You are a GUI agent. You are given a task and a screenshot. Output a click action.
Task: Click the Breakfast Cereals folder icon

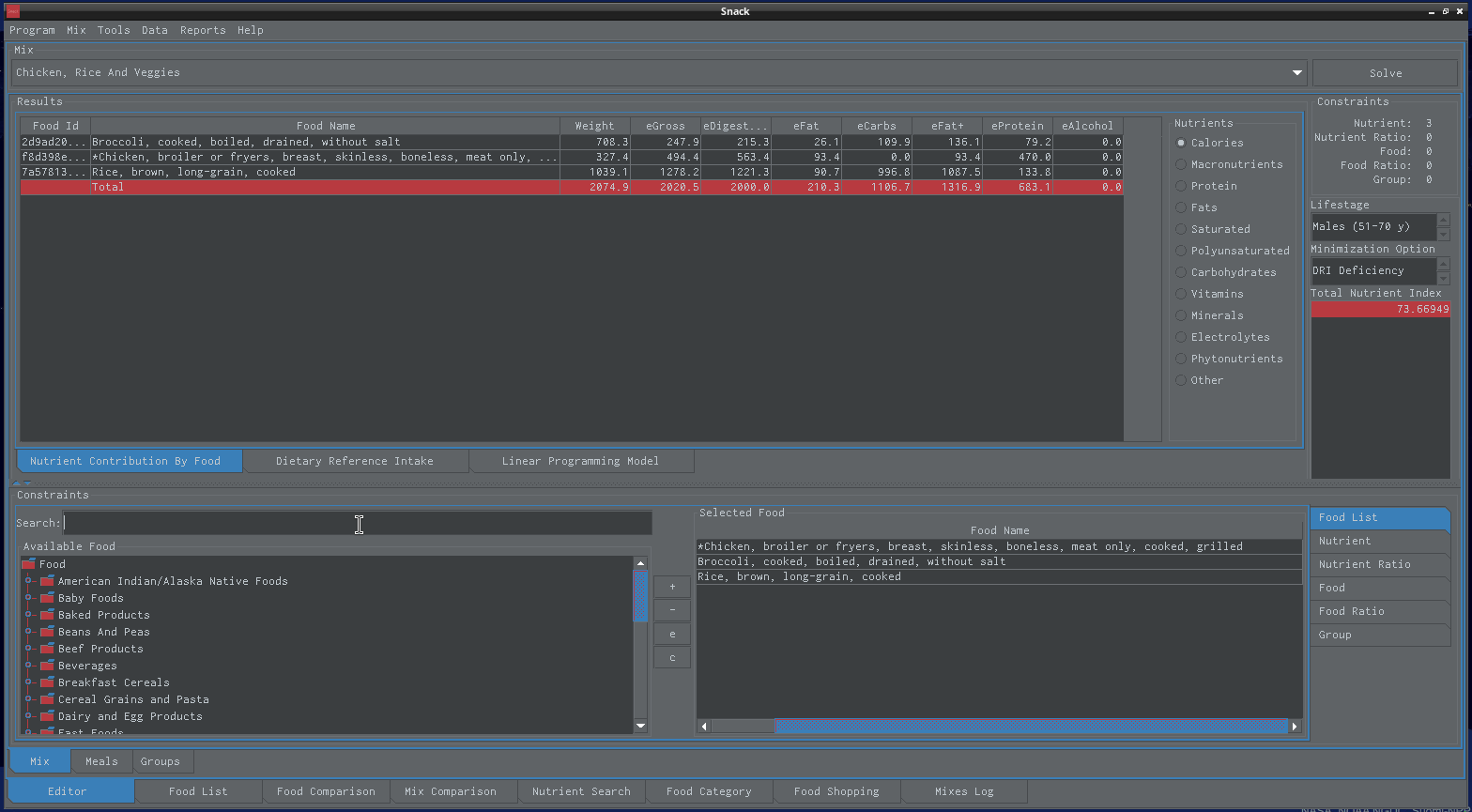point(47,682)
